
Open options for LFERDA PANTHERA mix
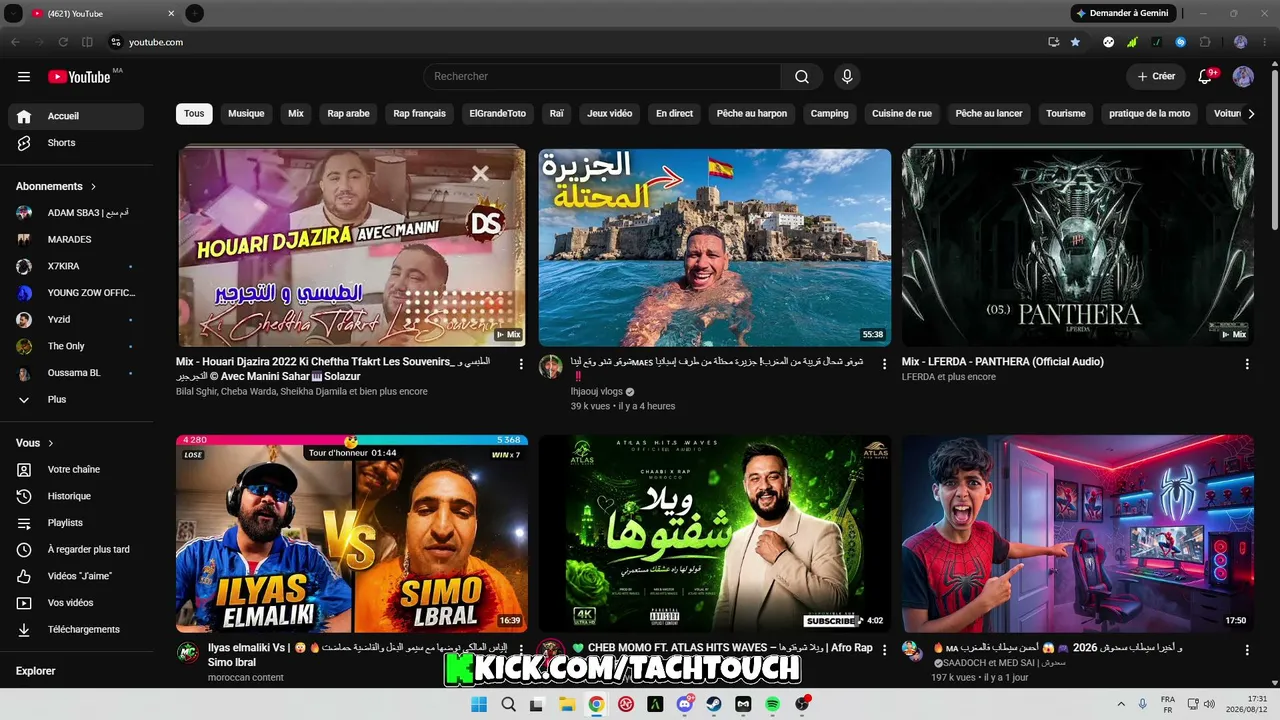click(x=1247, y=365)
